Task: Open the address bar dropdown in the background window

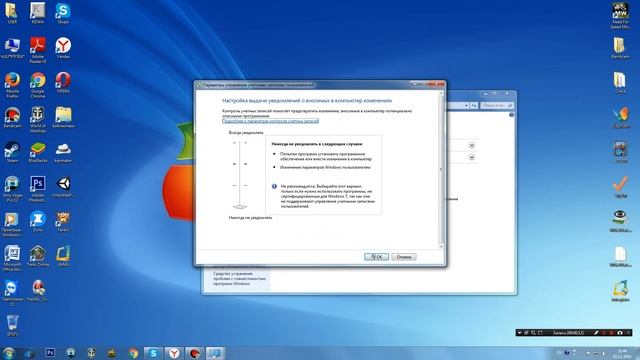Action: click(466, 105)
